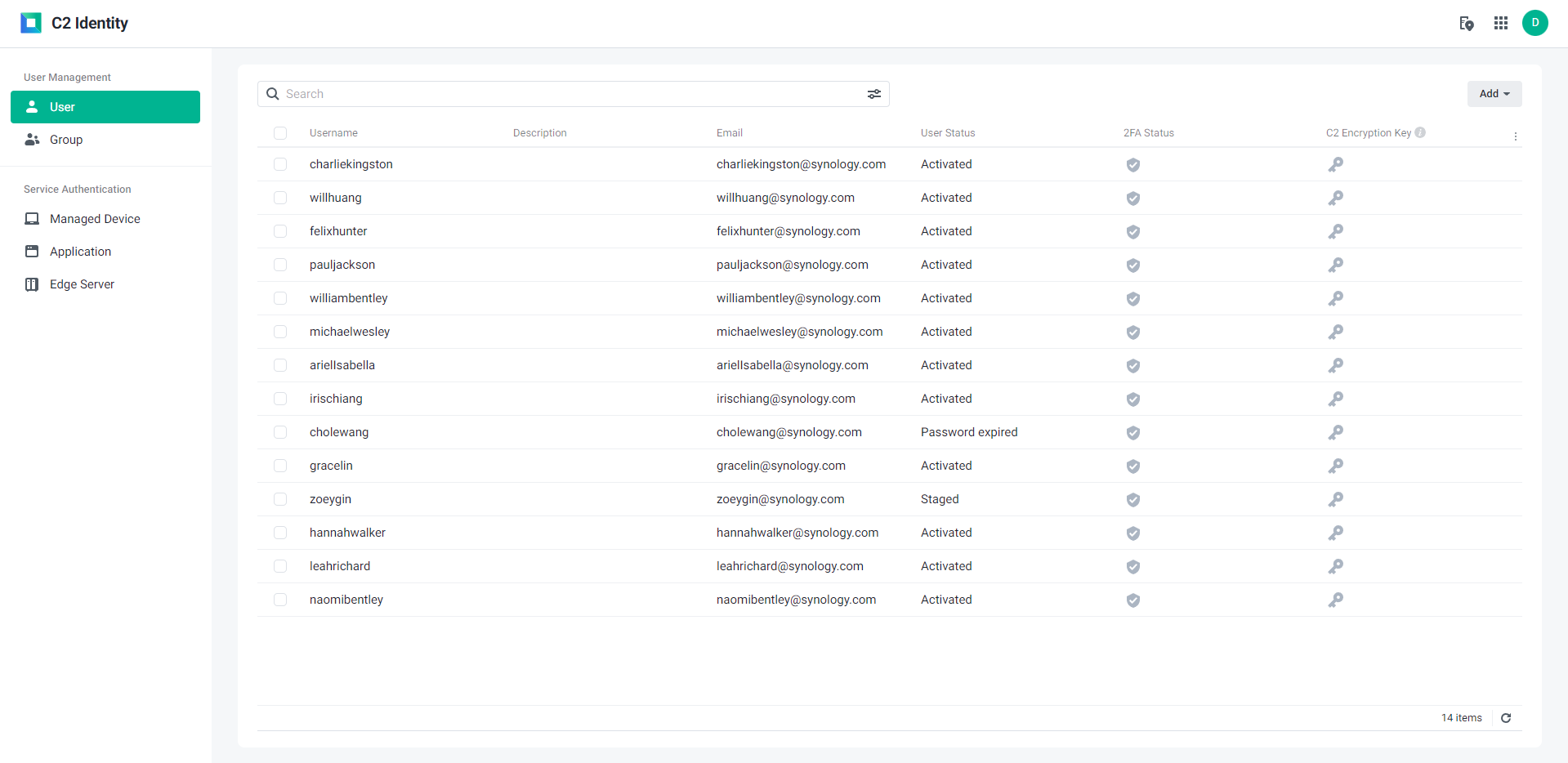This screenshot has height=763, width=1568.
Task: Click 2FA shield icon for cholewang
Action: 1133,433
